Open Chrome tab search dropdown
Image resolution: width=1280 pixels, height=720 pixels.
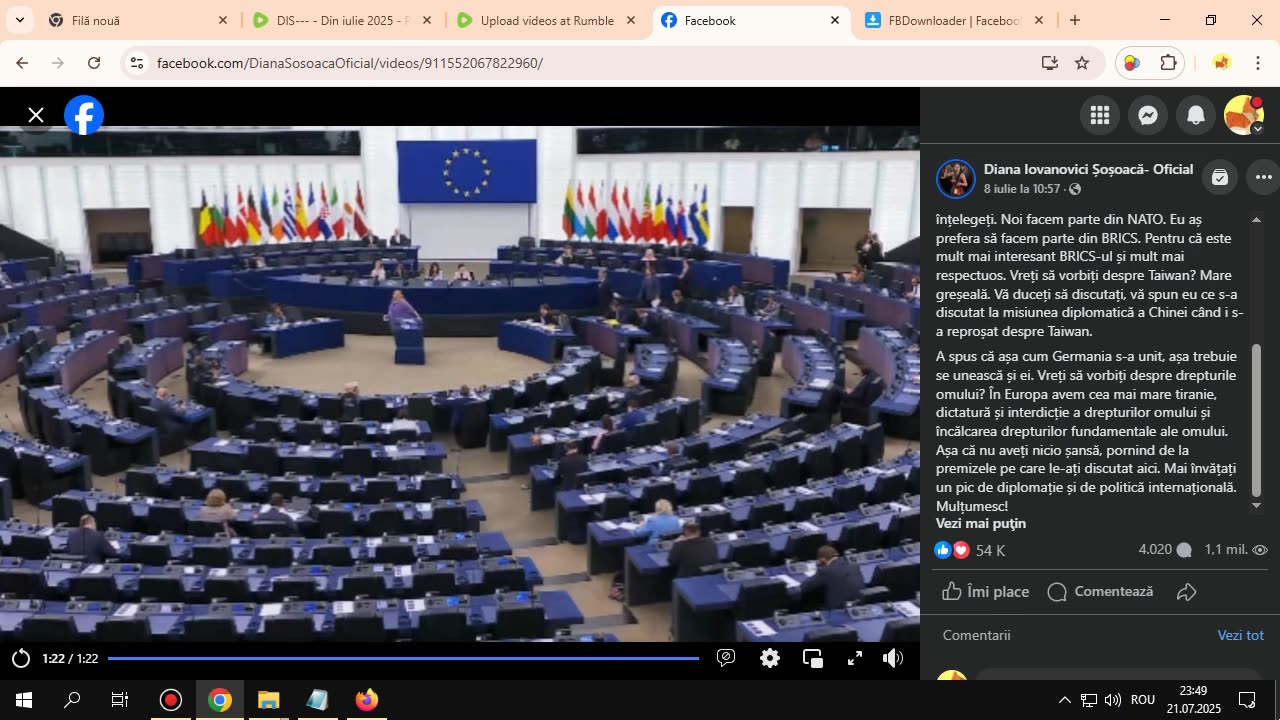[19, 20]
